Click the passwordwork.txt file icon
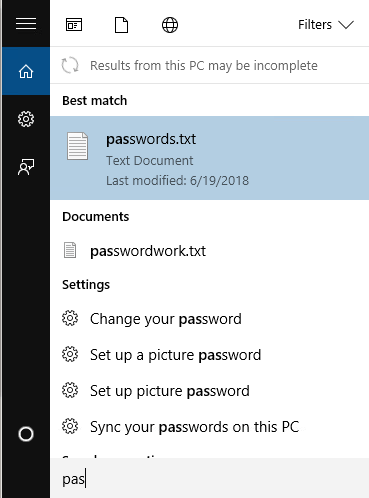Image resolution: width=369 pixels, height=498 pixels. pos(70,250)
